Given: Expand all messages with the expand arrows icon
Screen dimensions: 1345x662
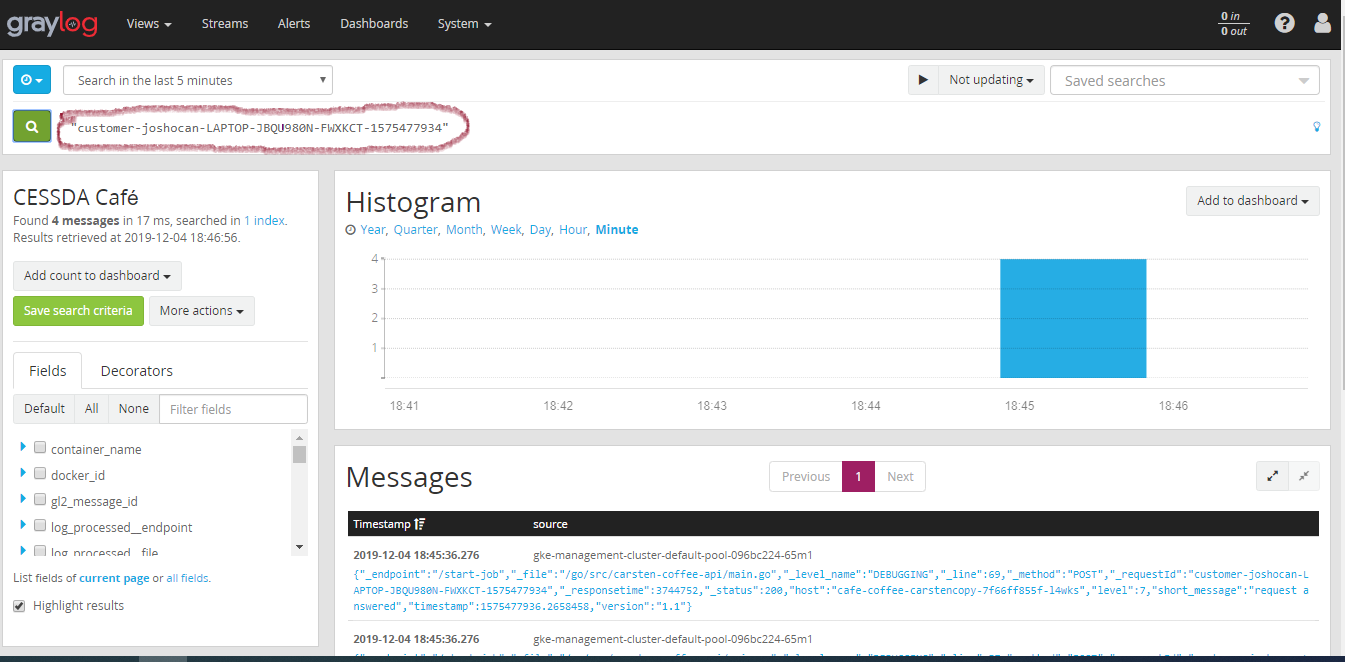Looking at the screenshot, I should (x=1272, y=476).
